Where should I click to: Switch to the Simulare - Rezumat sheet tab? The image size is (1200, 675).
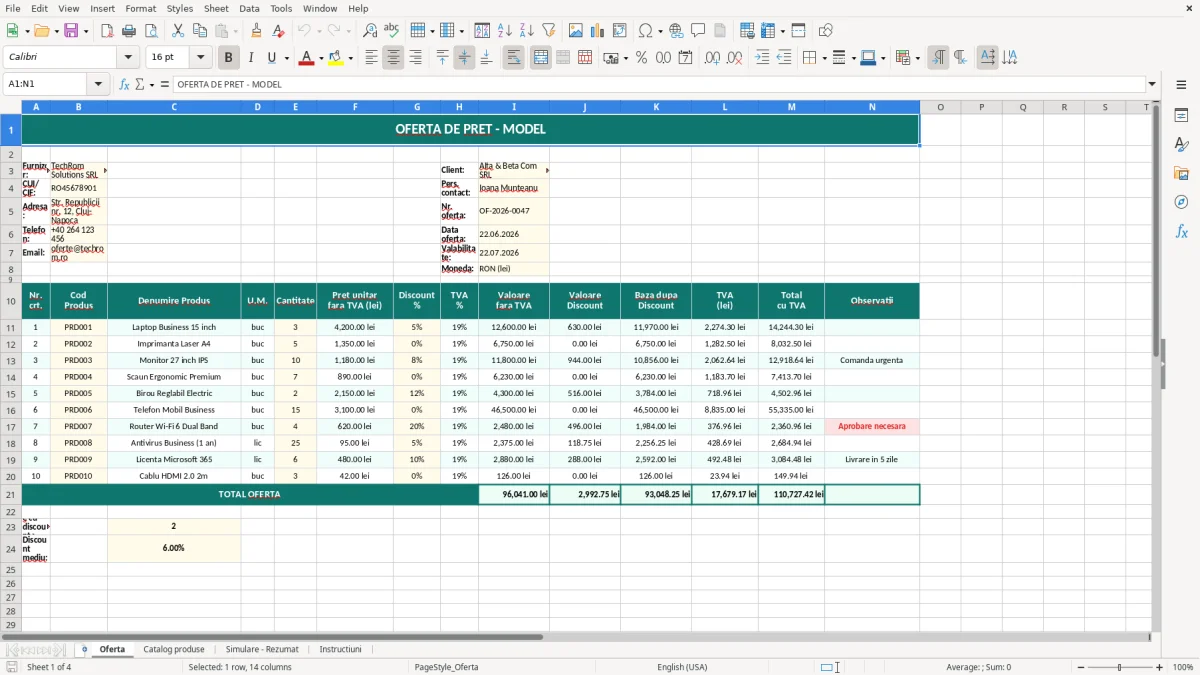[x=262, y=649]
